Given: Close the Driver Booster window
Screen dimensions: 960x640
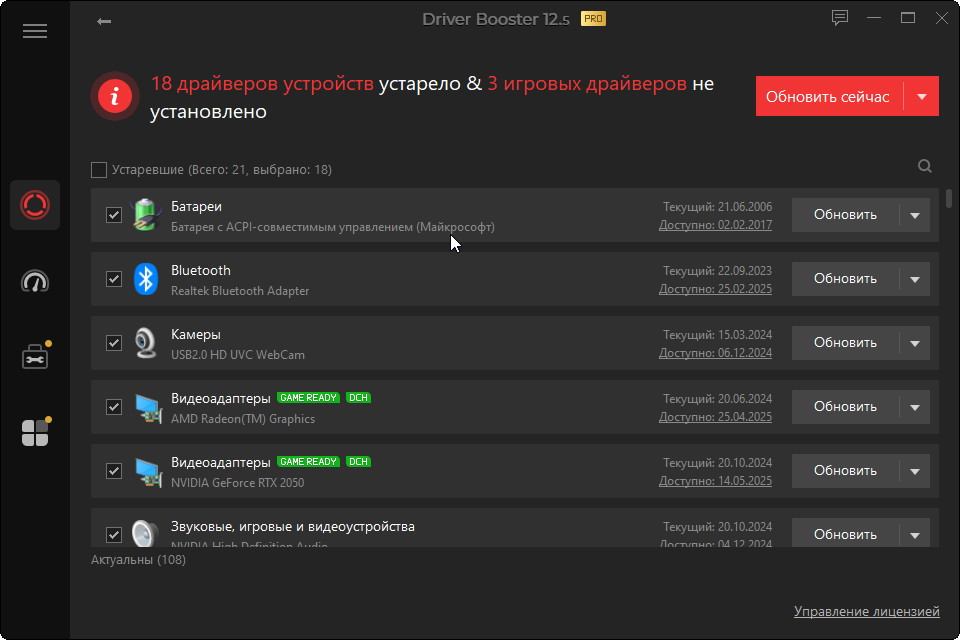Looking at the screenshot, I should 942,18.
